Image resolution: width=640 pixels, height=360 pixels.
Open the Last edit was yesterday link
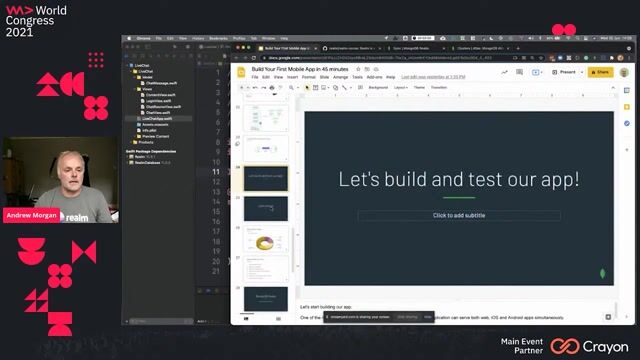(x=433, y=77)
